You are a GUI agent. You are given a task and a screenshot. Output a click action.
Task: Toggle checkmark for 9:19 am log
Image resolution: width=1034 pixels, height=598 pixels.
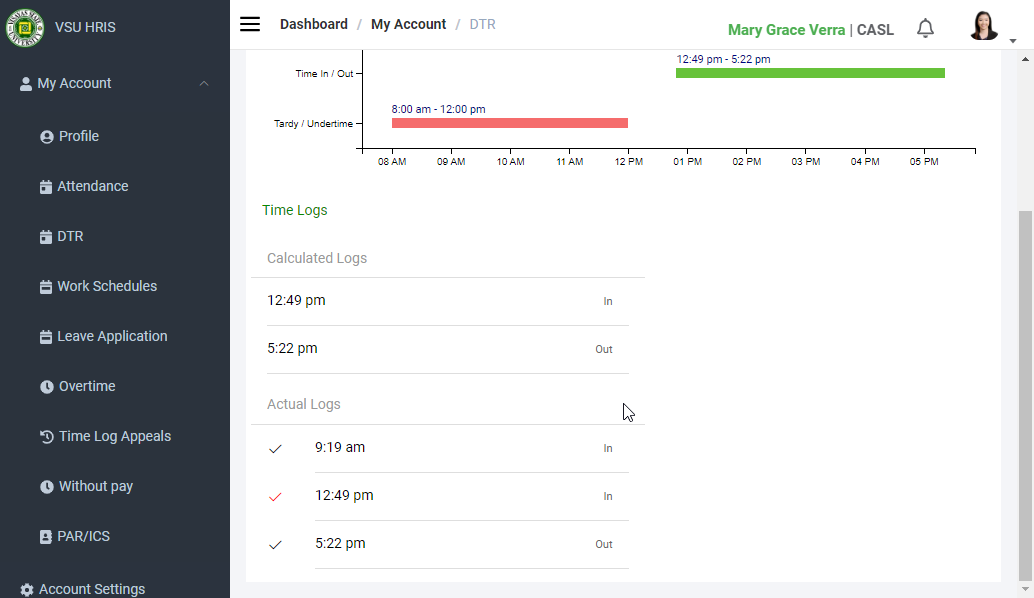coord(276,449)
